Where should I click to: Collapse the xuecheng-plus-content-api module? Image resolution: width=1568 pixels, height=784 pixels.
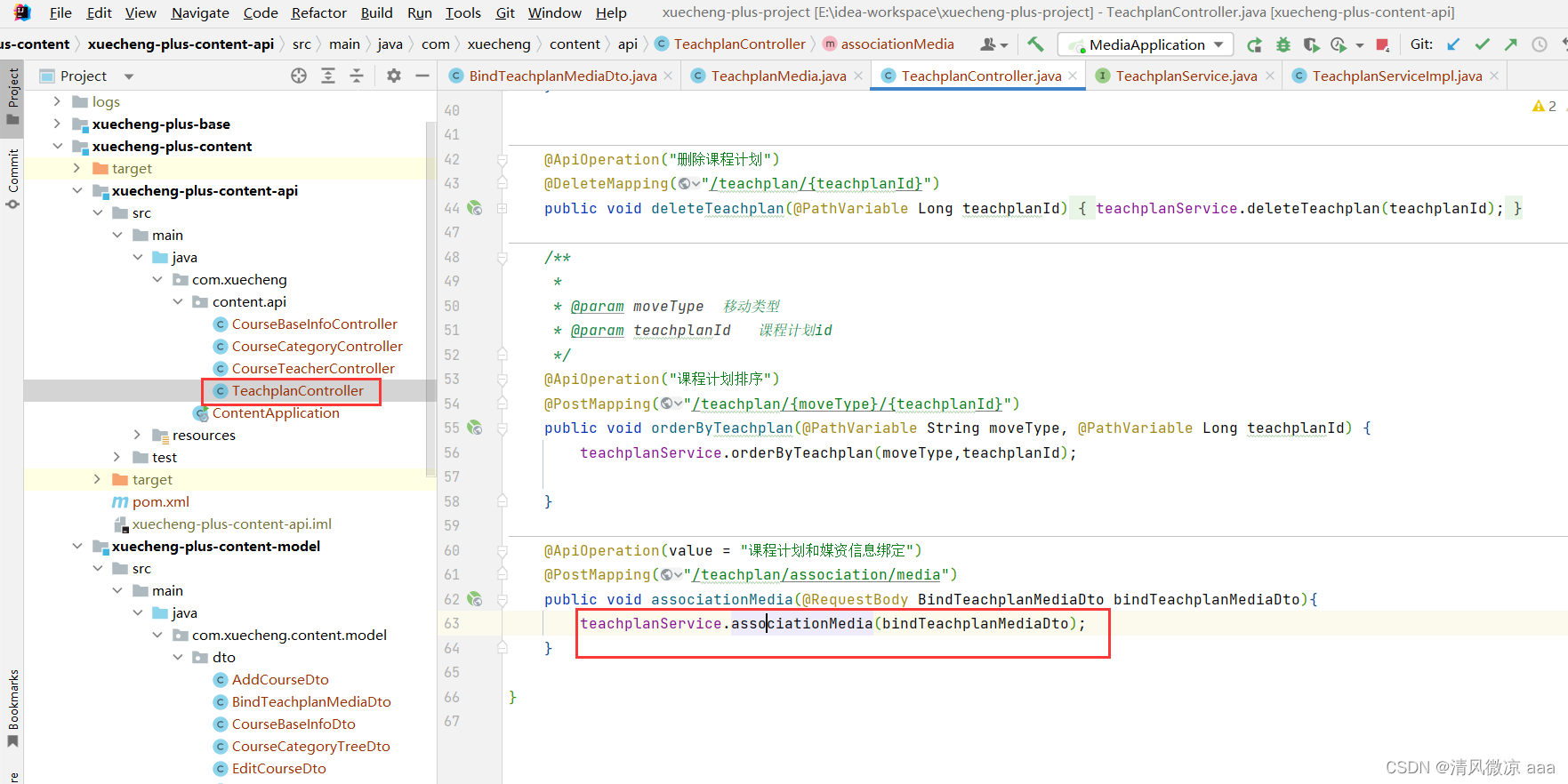[x=77, y=190]
